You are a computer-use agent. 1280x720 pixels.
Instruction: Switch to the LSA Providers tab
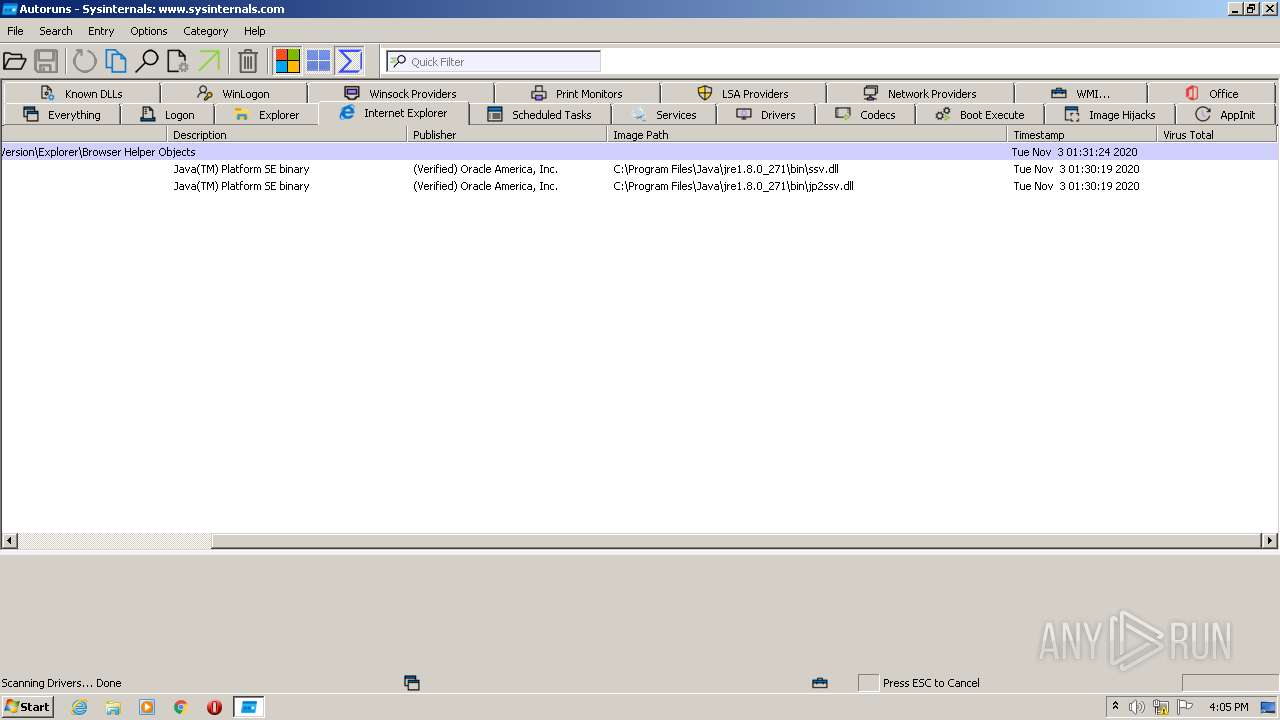(x=743, y=93)
